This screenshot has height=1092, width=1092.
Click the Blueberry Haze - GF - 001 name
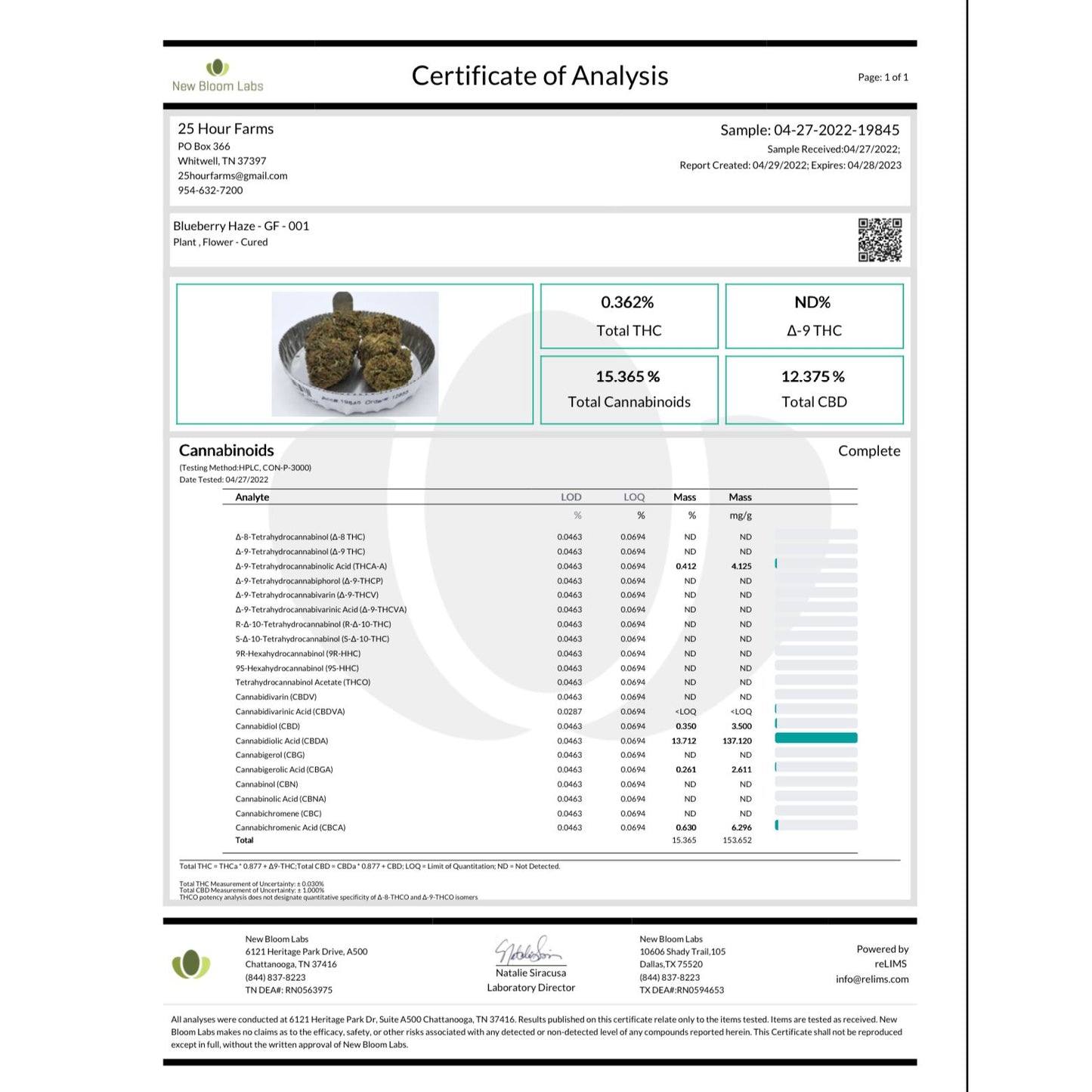click(241, 226)
